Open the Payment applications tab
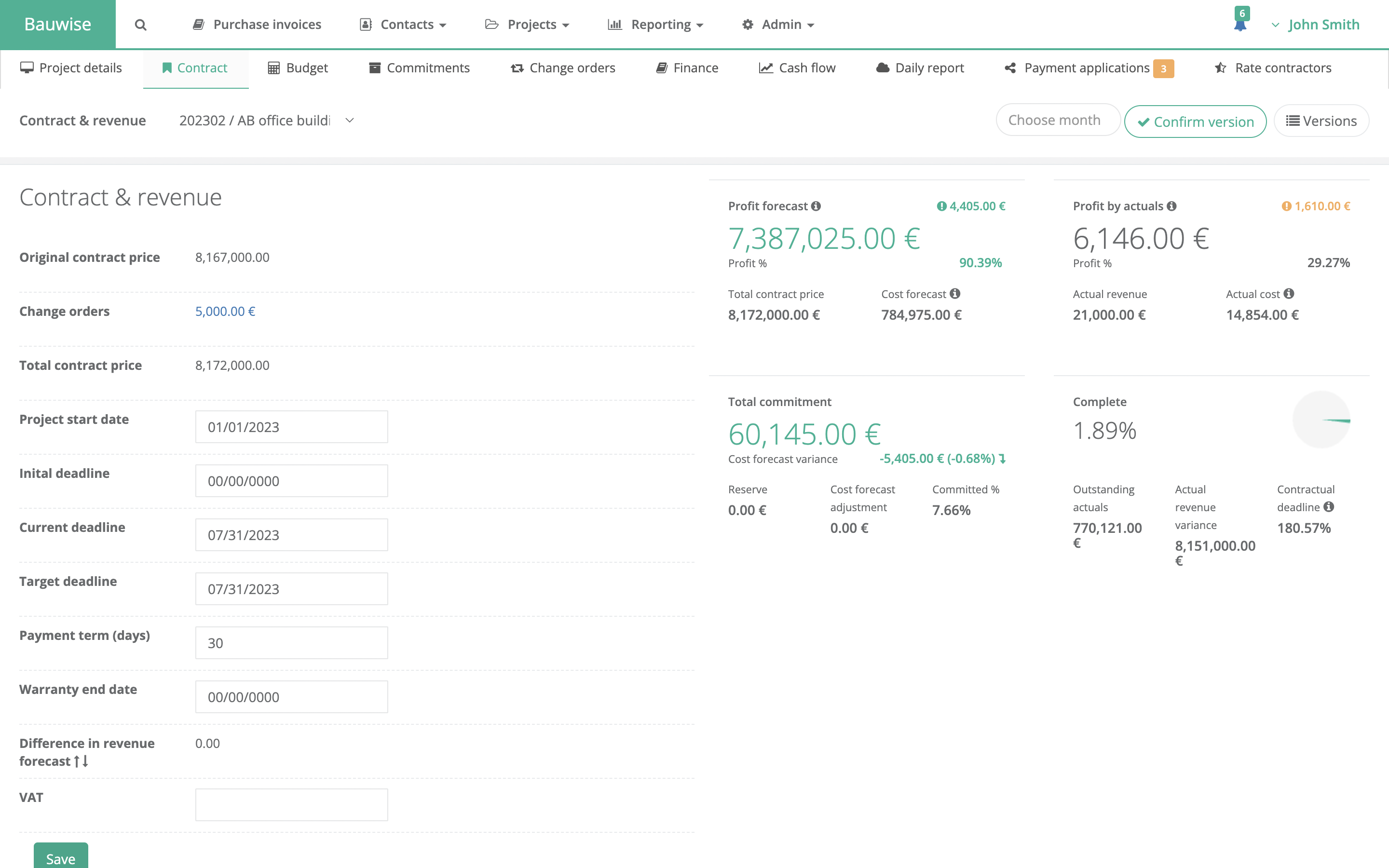1389x868 pixels. (x=1089, y=68)
